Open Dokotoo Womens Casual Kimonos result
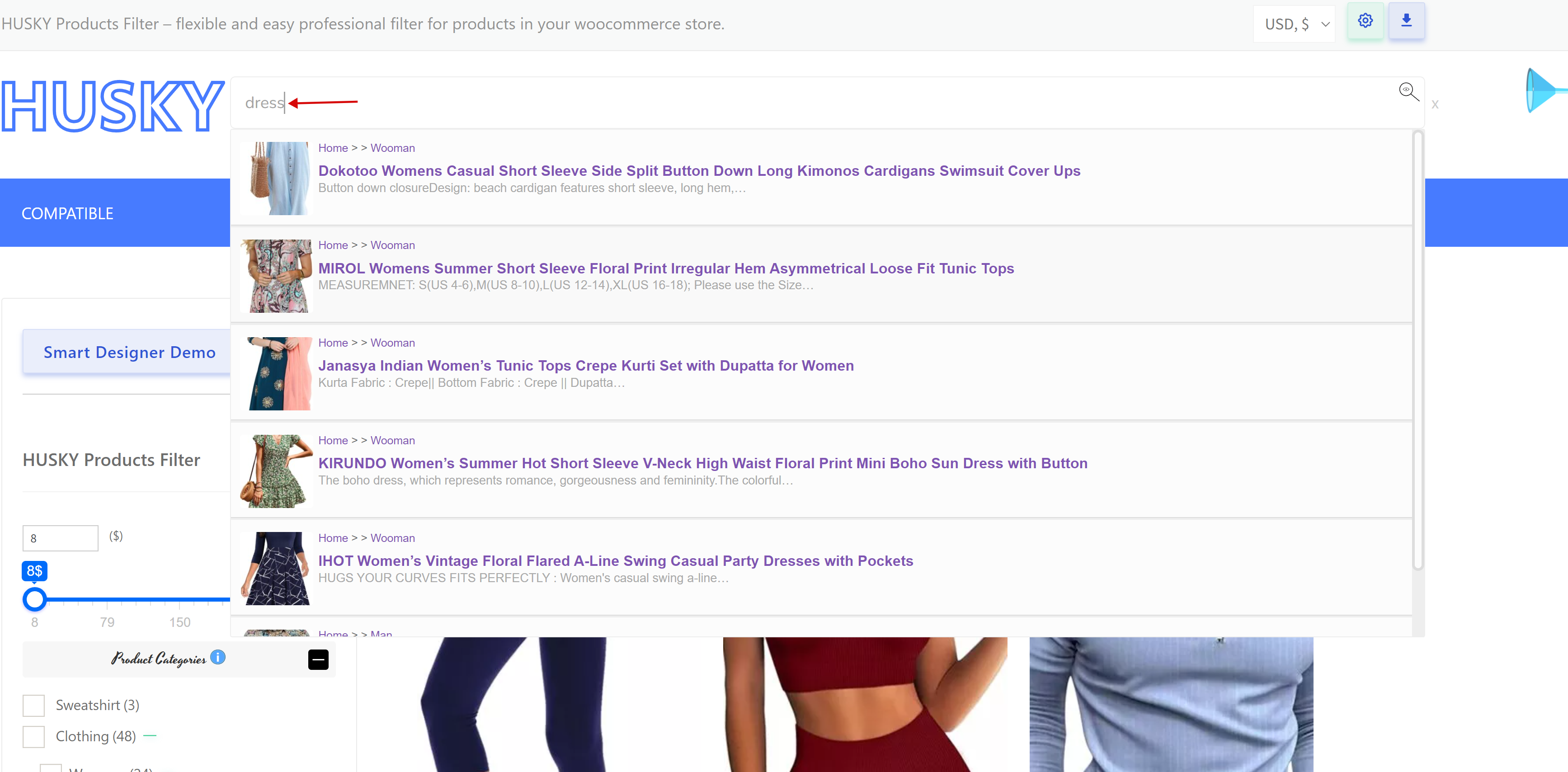 tap(699, 170)
